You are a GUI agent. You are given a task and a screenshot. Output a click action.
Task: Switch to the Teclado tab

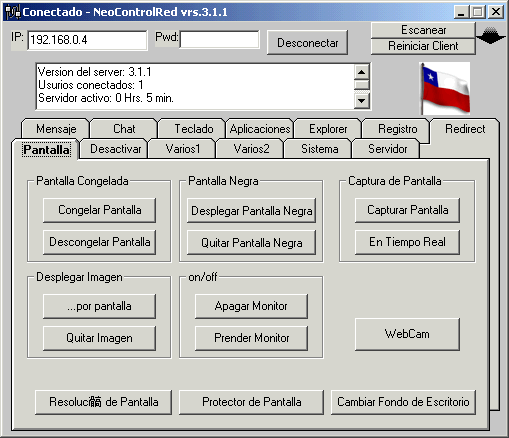(194, 129)
